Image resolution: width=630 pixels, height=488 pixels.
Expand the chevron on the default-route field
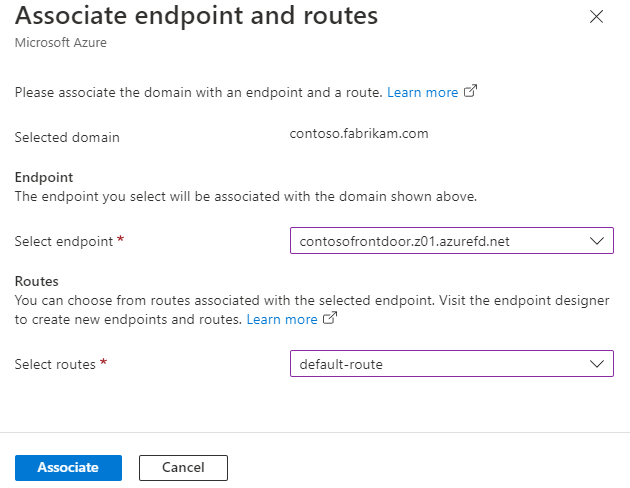pos(597,364)
